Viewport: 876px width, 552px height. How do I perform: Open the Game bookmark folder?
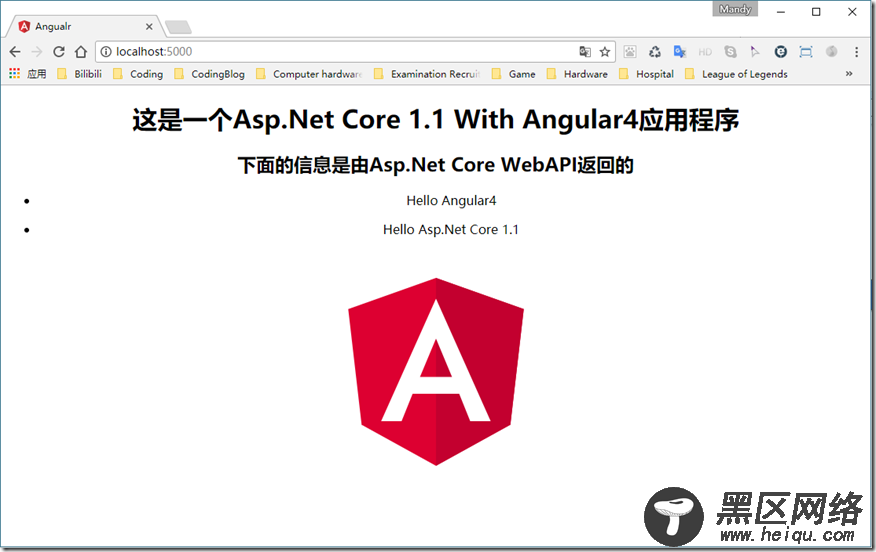[513, 74]
